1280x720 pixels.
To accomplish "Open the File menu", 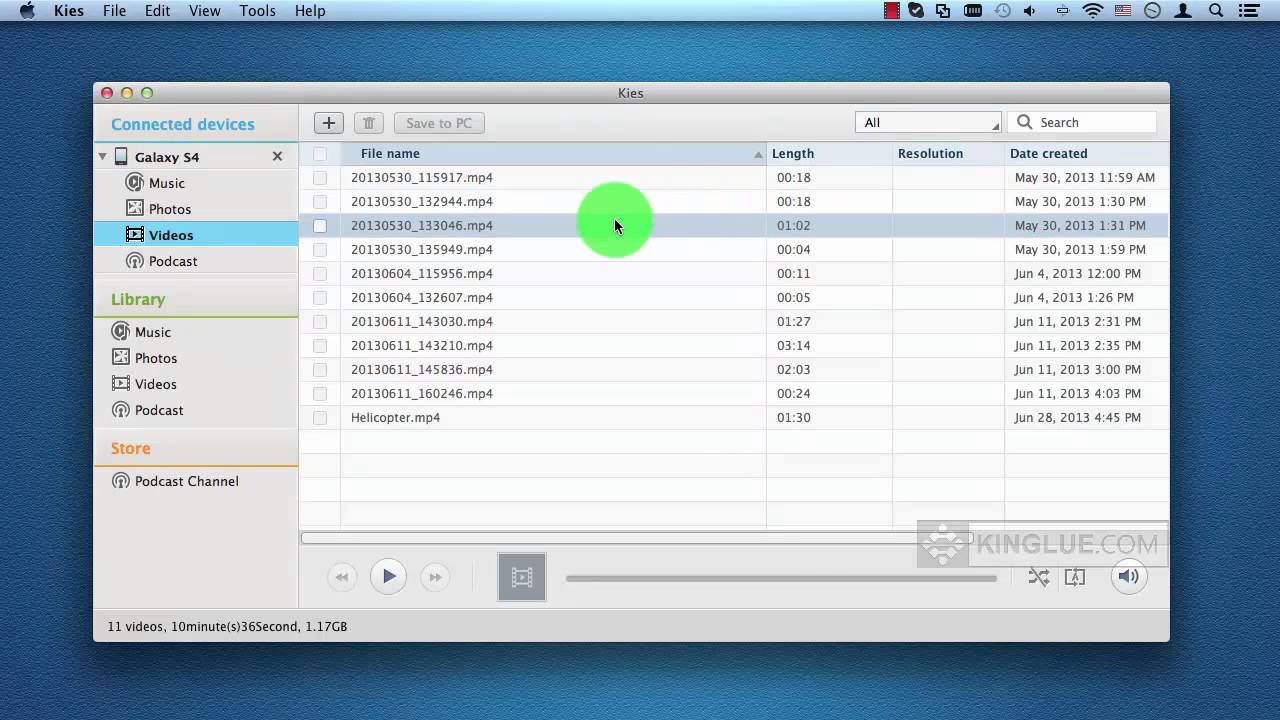I will [114, 11].
